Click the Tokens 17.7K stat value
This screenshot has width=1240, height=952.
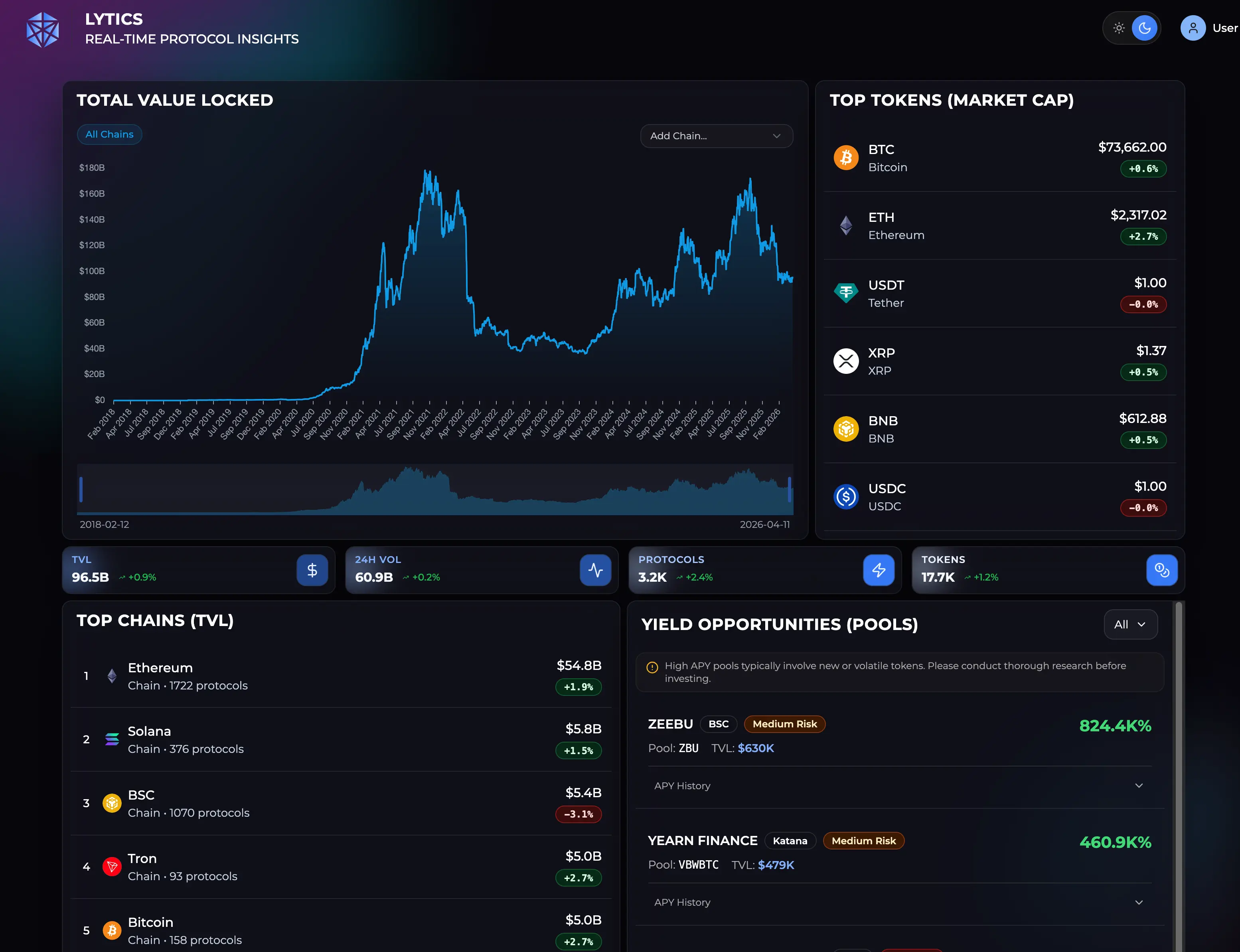click(x=938, y=577)
